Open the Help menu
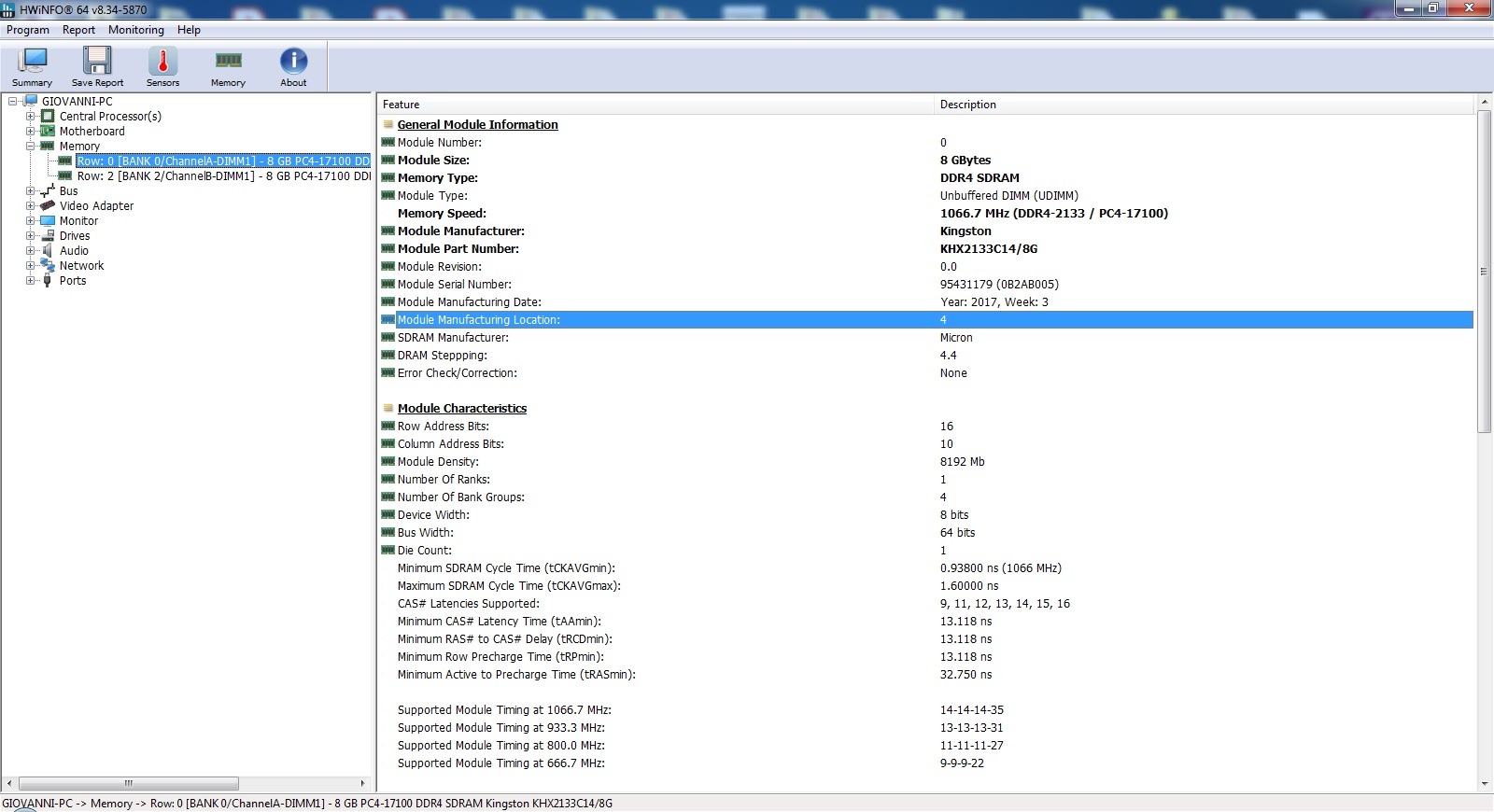 coord(189,30)
